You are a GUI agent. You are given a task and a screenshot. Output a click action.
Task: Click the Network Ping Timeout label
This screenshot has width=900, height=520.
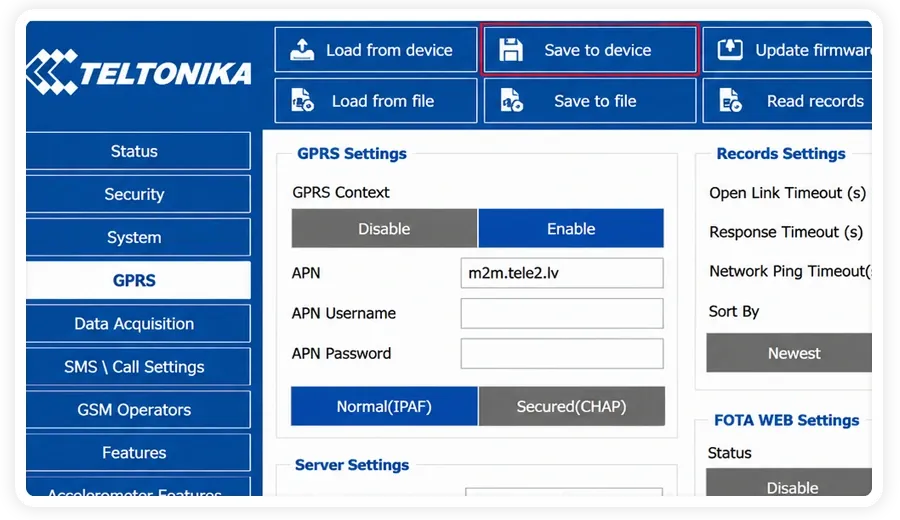click(790, 271)
